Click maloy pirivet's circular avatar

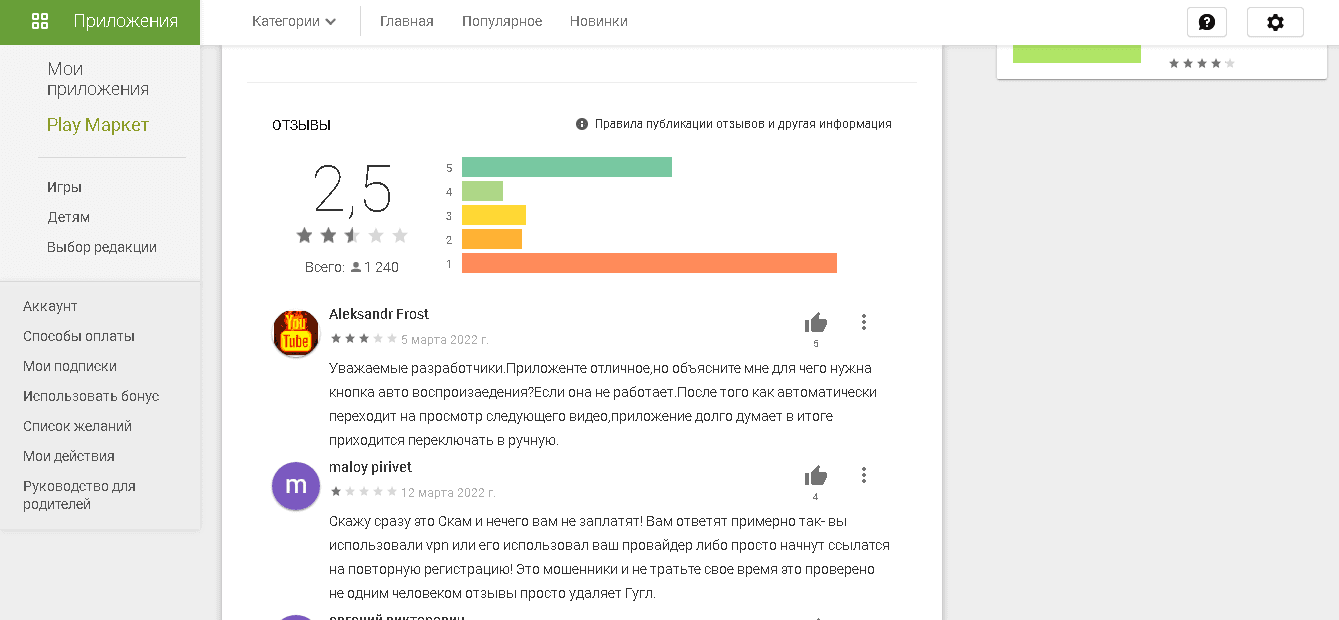(x=295, y=486)
